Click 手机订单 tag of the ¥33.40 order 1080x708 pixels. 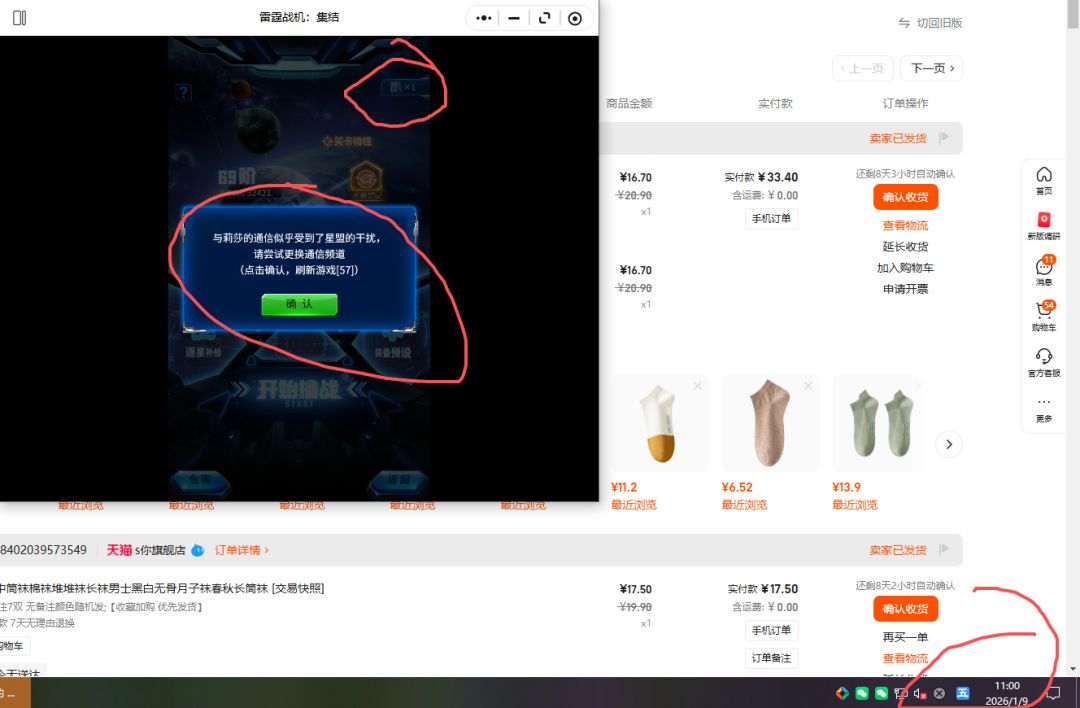coord(771,218)
